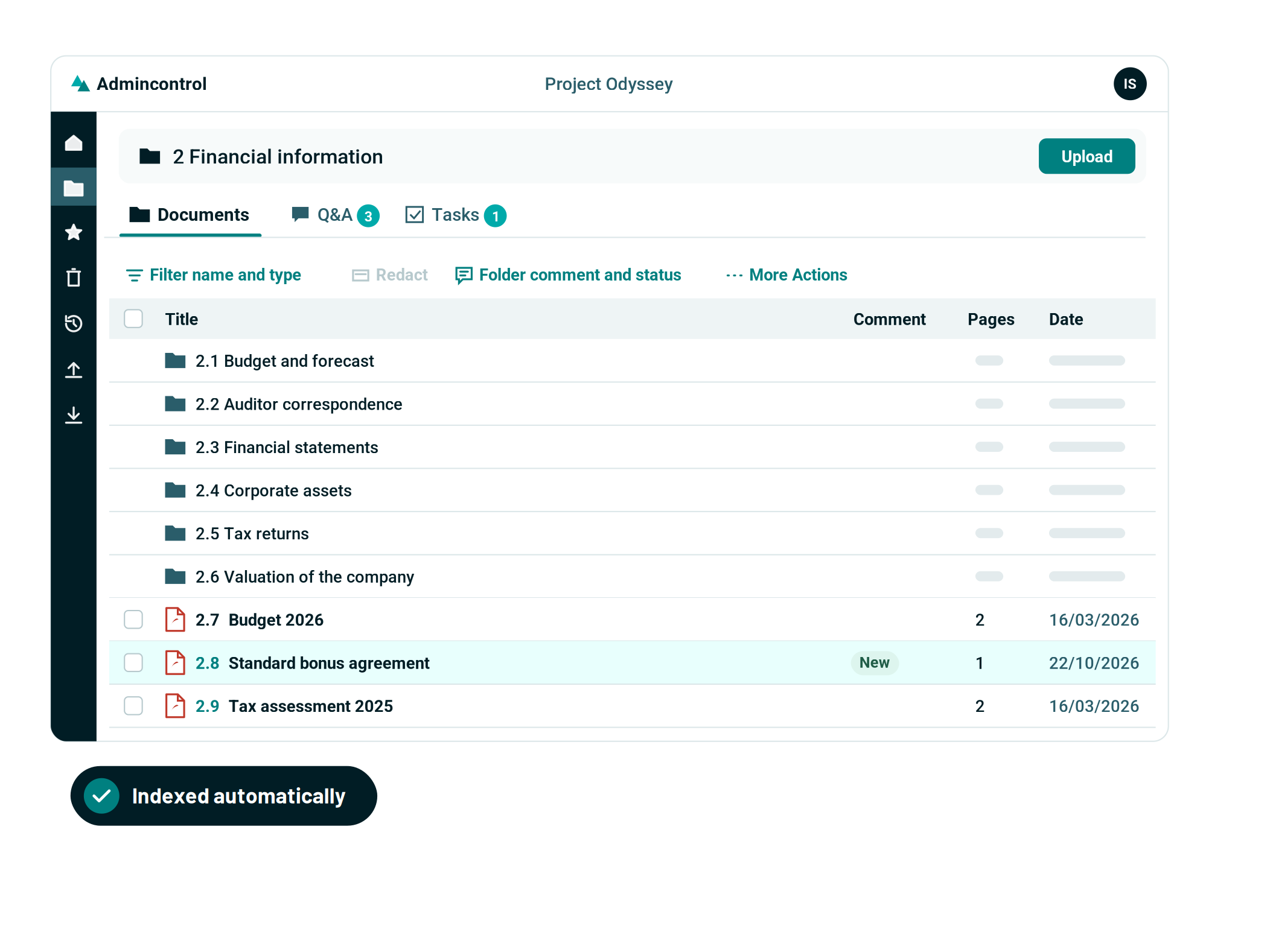Check the box for 2.8 Standard bonus agreement
This screenshot has height=952, width=1270.
point(133,662)
